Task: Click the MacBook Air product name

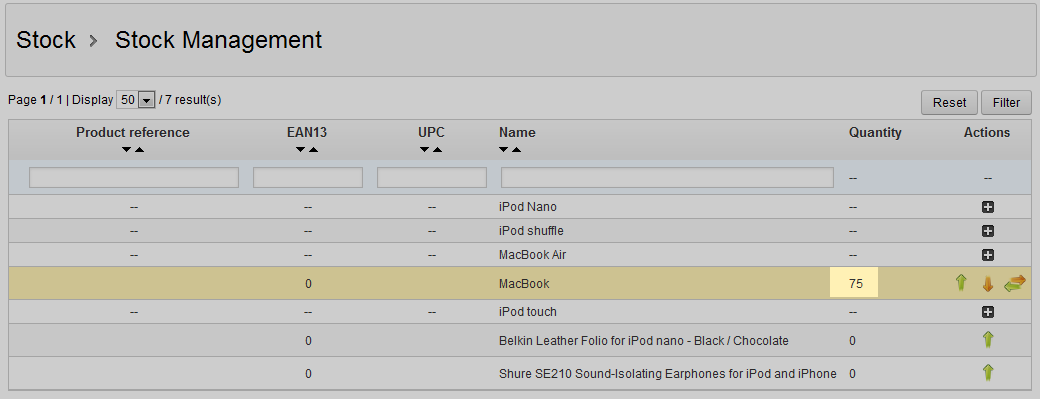Action: pyautogui.click(x=533, y=255)
